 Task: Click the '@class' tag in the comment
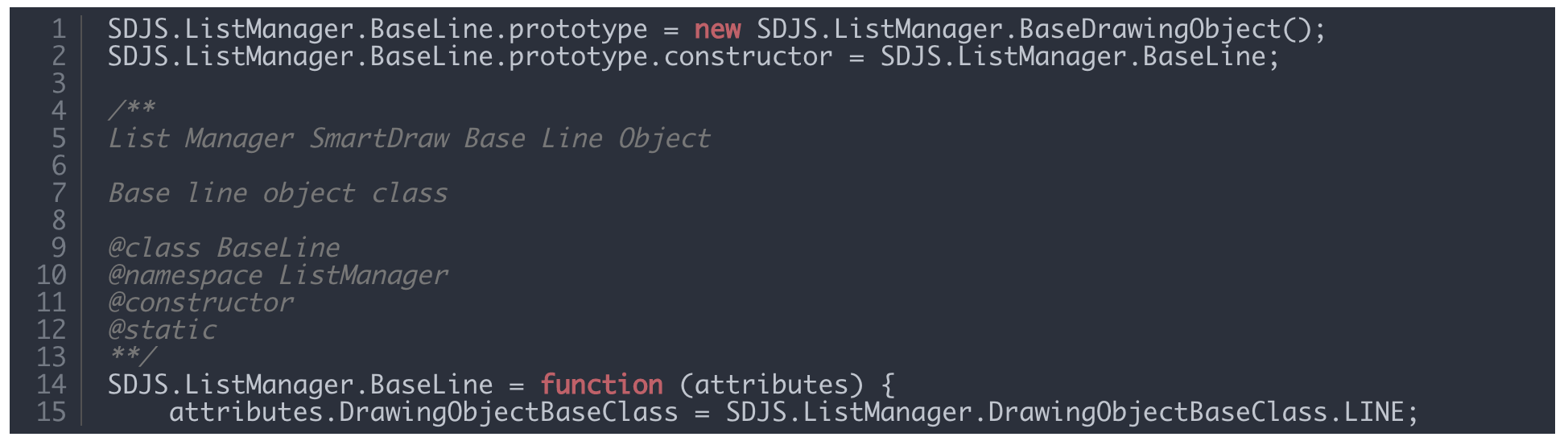[x=155, y=249]
